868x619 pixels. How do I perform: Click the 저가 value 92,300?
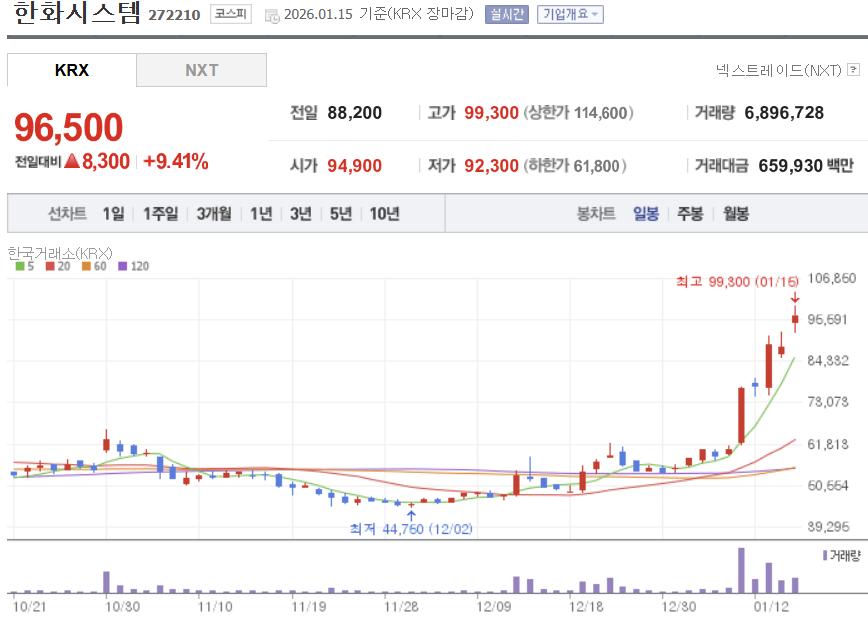point(491,166)
